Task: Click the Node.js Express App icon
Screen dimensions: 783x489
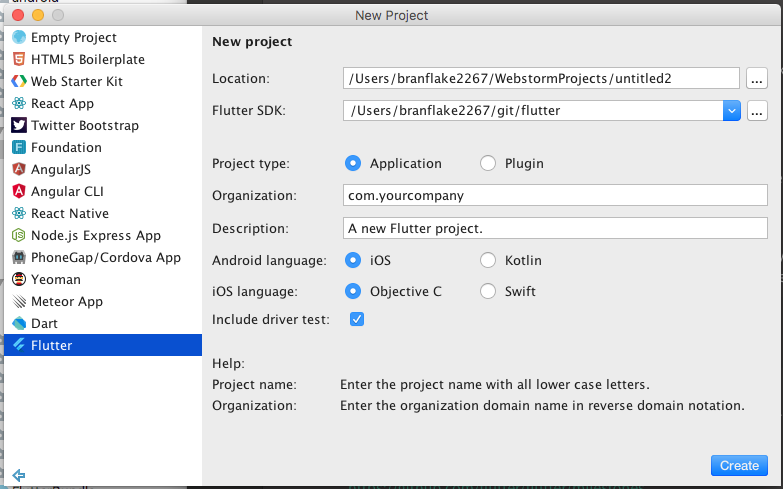Action: click(x=19, y=235)
